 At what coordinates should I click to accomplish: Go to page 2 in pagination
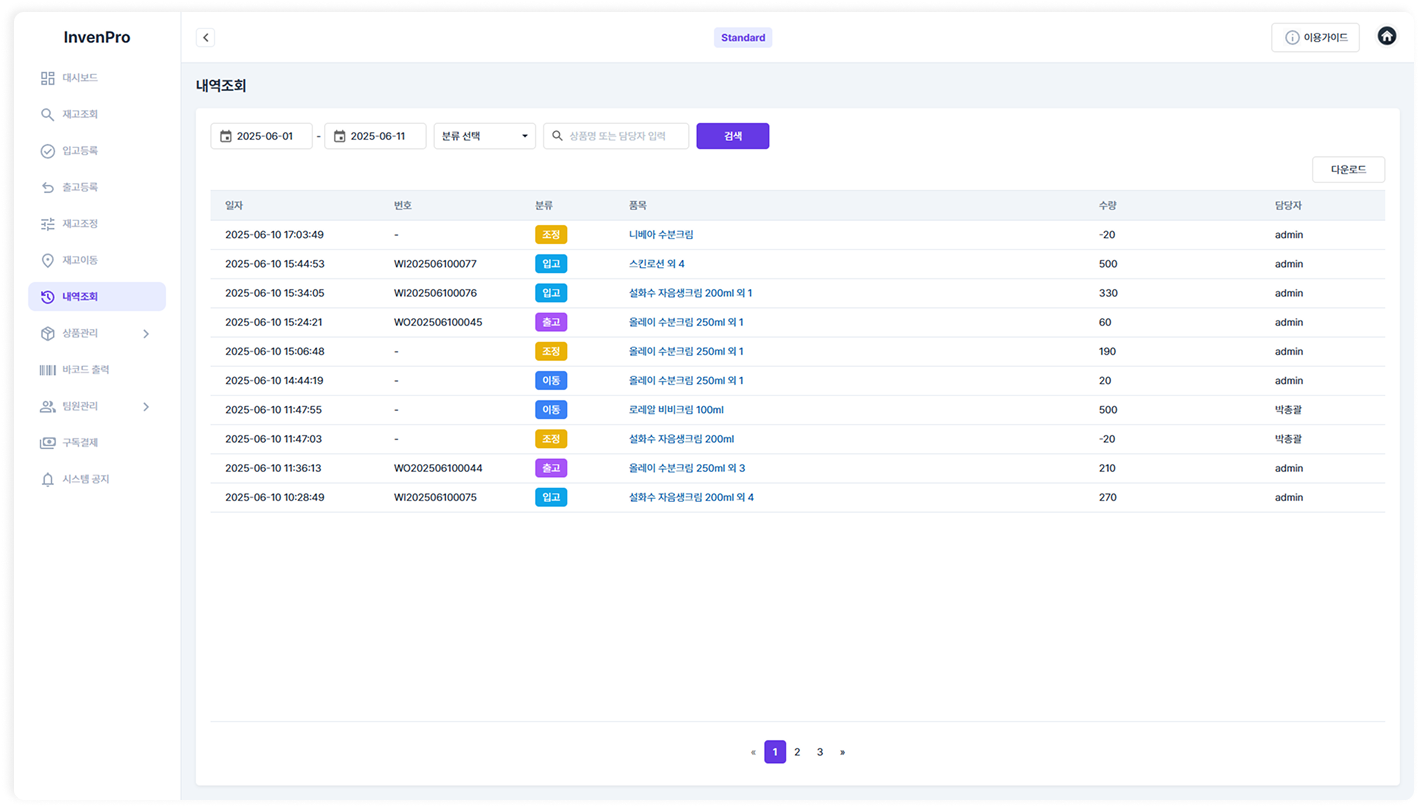pyautogui.click(x=797, y=752)
